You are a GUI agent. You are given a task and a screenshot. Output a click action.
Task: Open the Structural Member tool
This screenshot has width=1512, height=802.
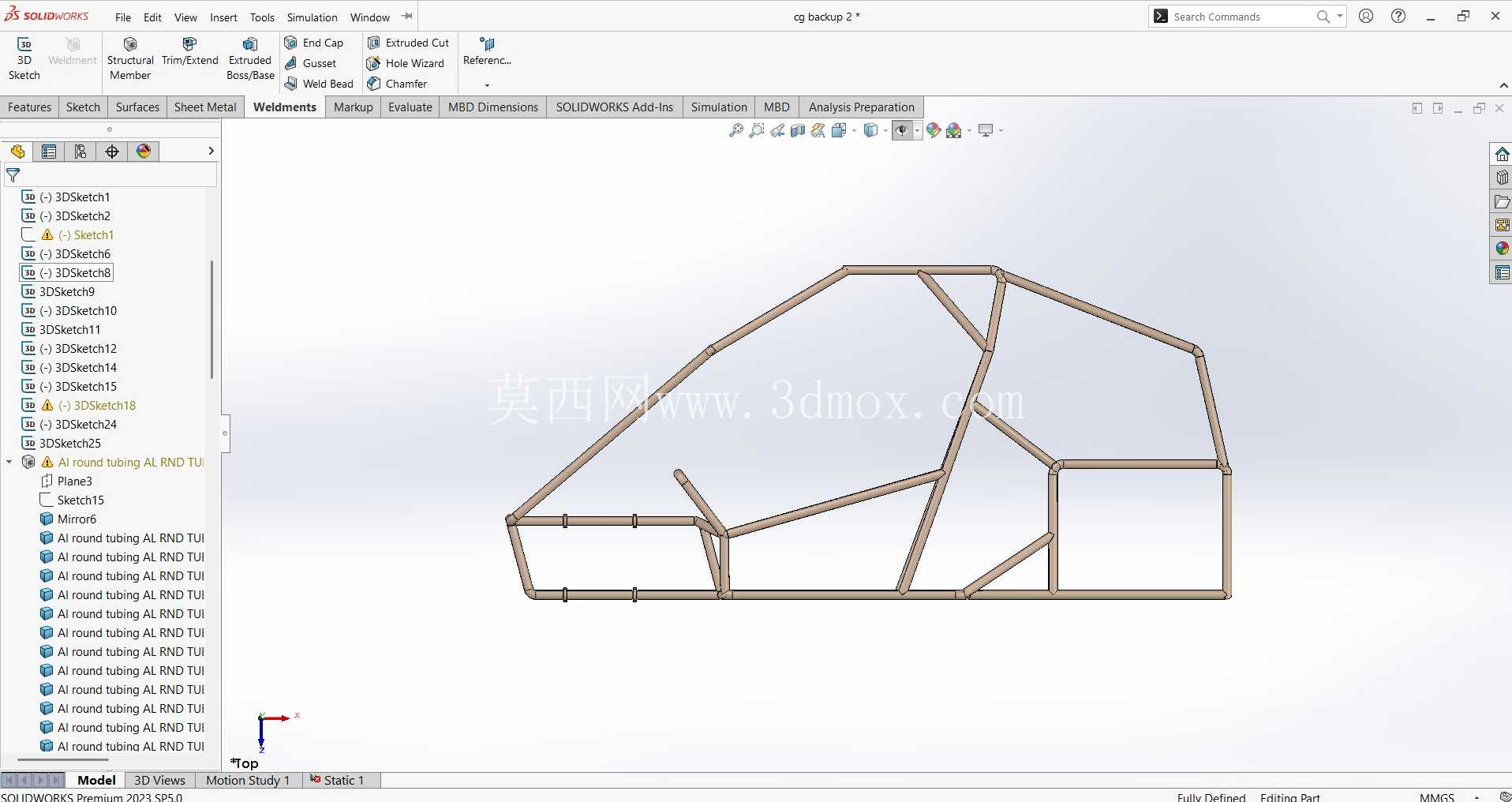130,58
